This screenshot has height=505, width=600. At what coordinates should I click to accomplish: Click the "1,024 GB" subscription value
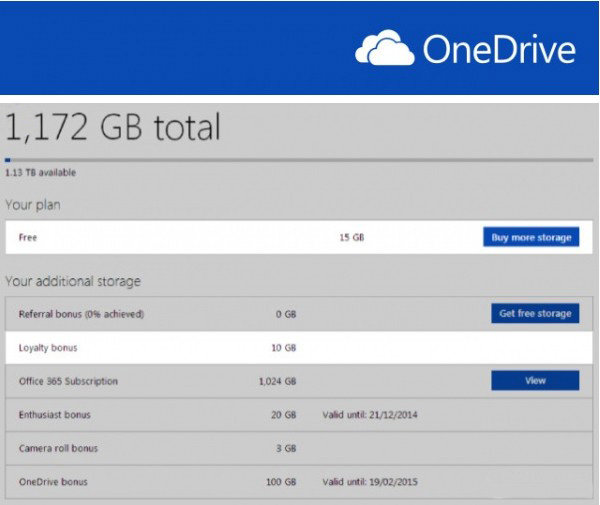[277, 381]
